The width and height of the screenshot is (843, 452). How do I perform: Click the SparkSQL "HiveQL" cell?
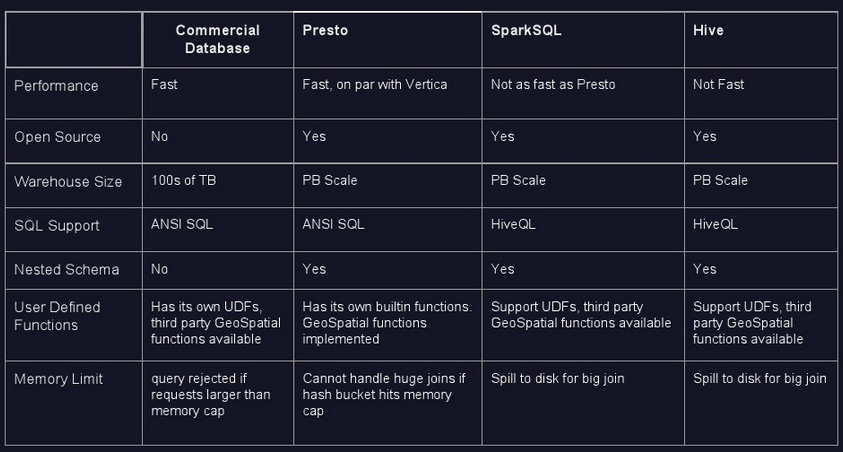click(x=513, y=225)
